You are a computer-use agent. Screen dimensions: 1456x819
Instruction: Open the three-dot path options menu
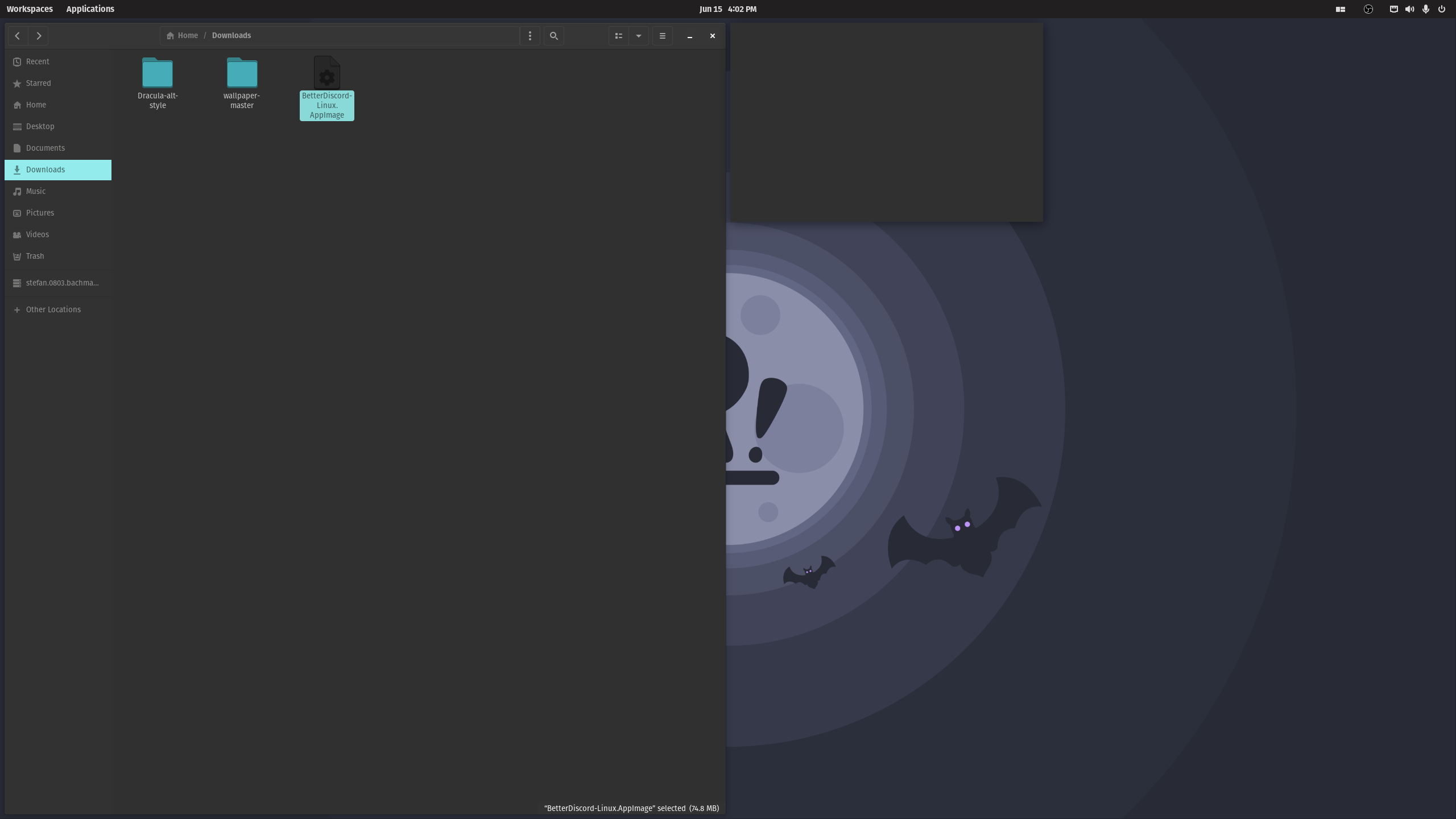tap(530, 36)
